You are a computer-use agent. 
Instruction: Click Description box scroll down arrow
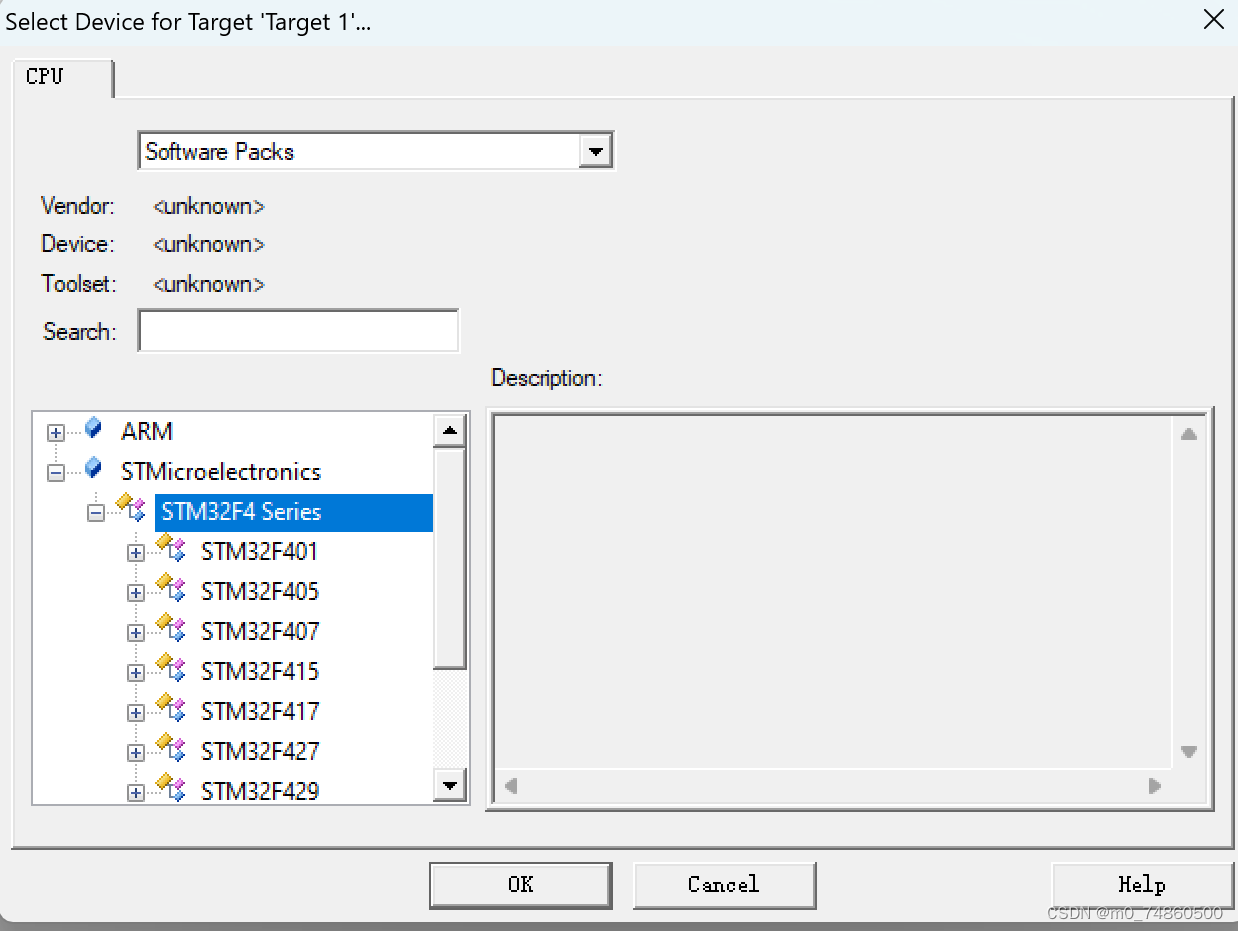pyautogui.click(x=1189, y=752)
